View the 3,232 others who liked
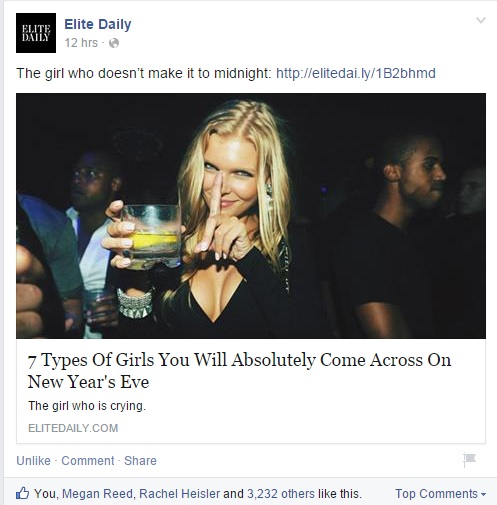This screenshot has height=505, width=497. (281, 494)
